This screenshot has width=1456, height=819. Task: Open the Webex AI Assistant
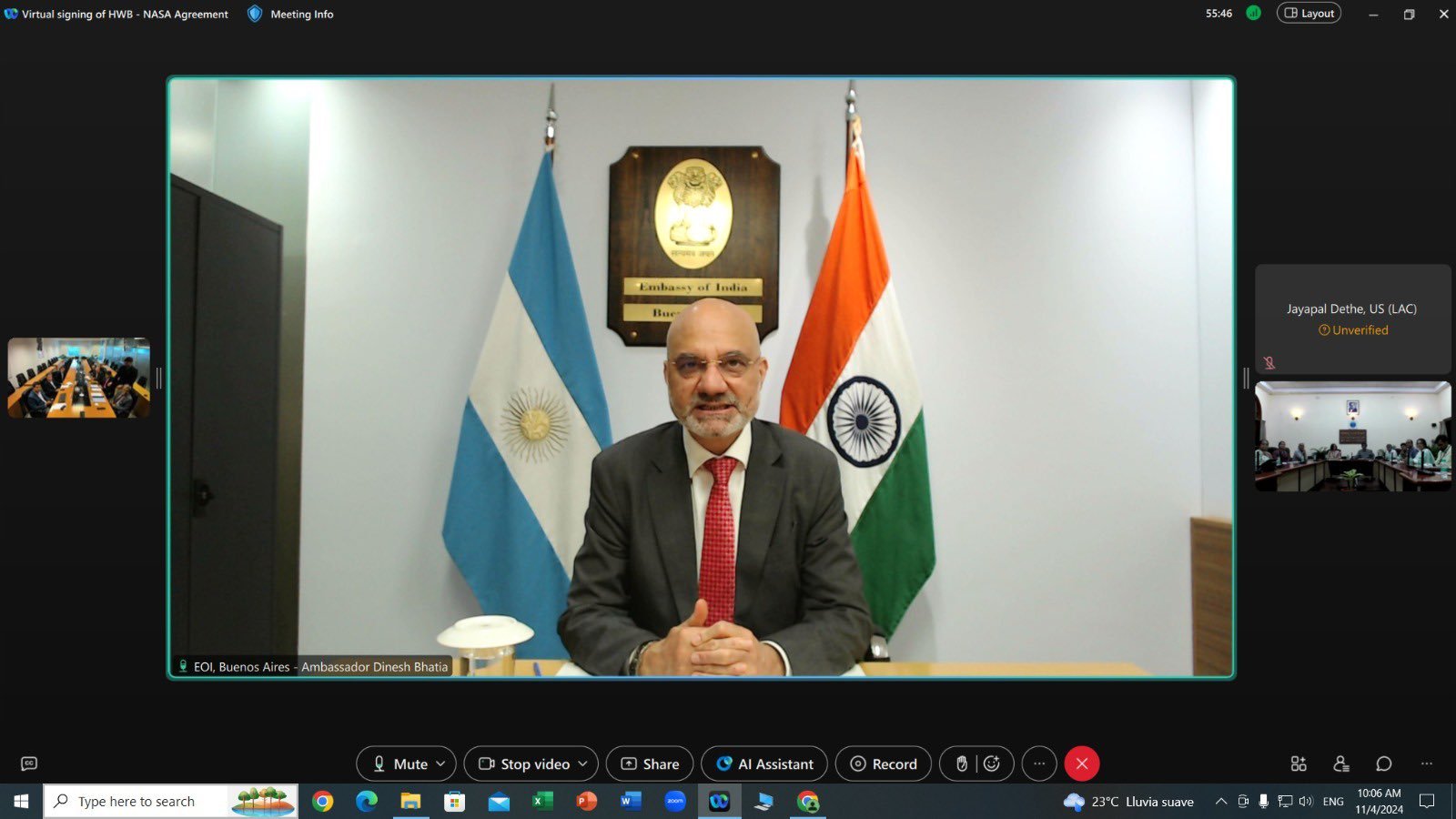764,763
